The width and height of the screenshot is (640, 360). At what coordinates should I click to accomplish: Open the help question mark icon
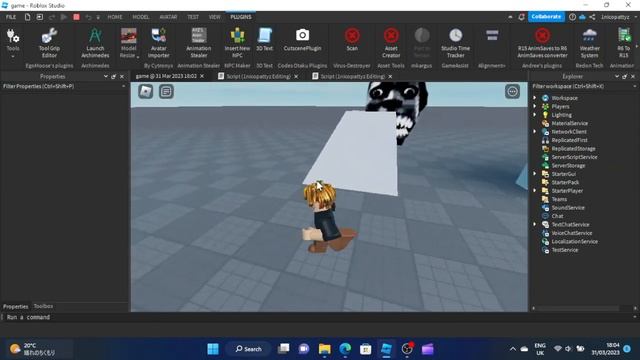[572, 17]
